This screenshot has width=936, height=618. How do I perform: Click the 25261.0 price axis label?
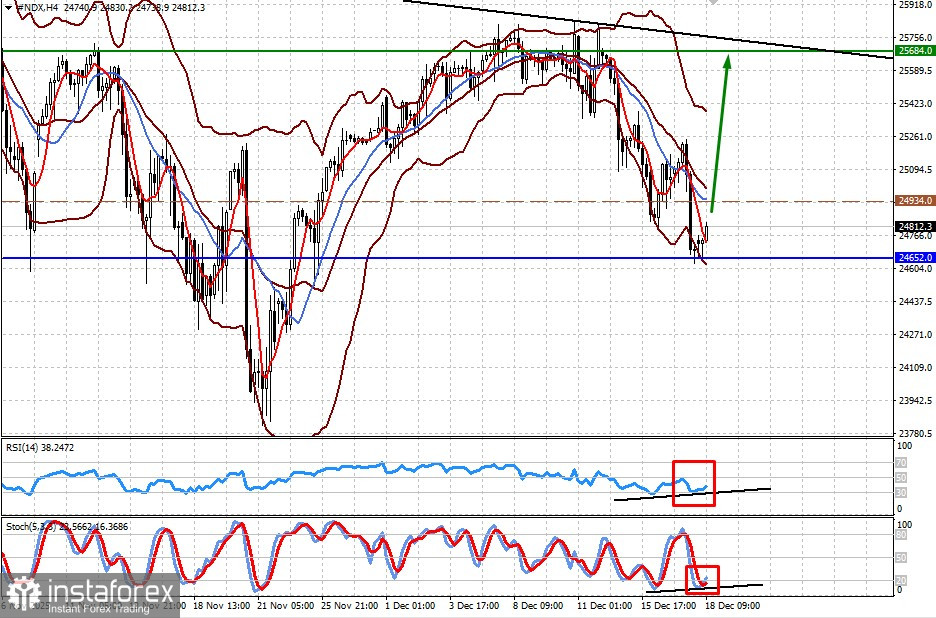tap(915, 137)
